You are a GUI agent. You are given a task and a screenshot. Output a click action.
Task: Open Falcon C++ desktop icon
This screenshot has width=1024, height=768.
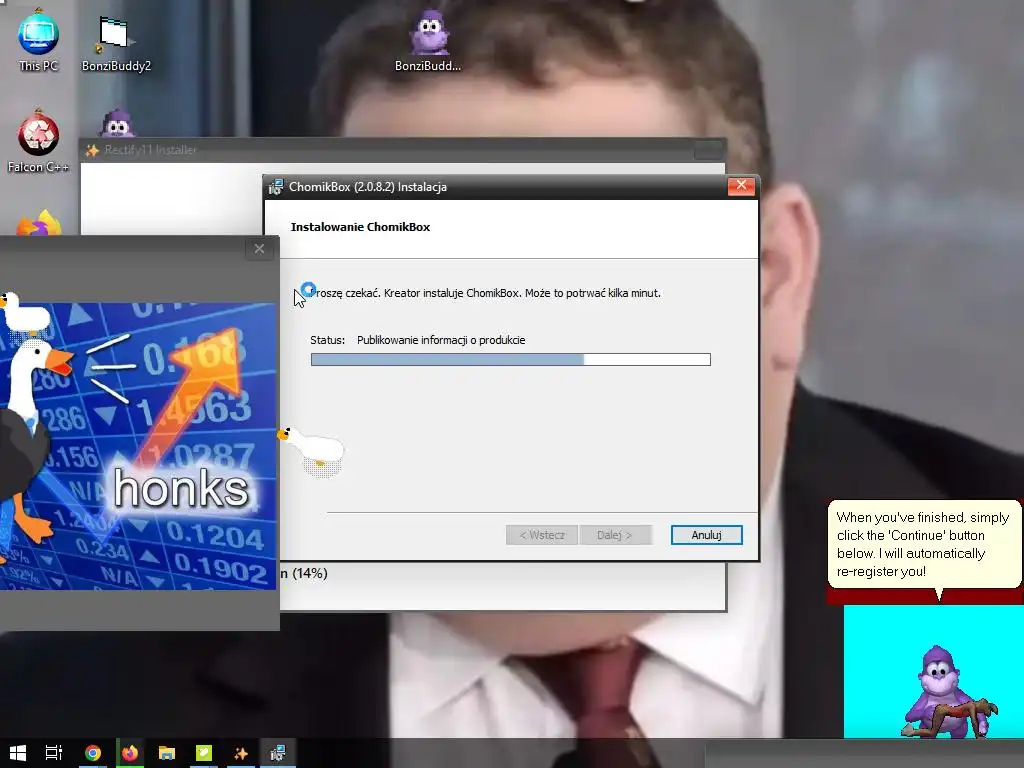pyautogui.click(x=38, y=142)
